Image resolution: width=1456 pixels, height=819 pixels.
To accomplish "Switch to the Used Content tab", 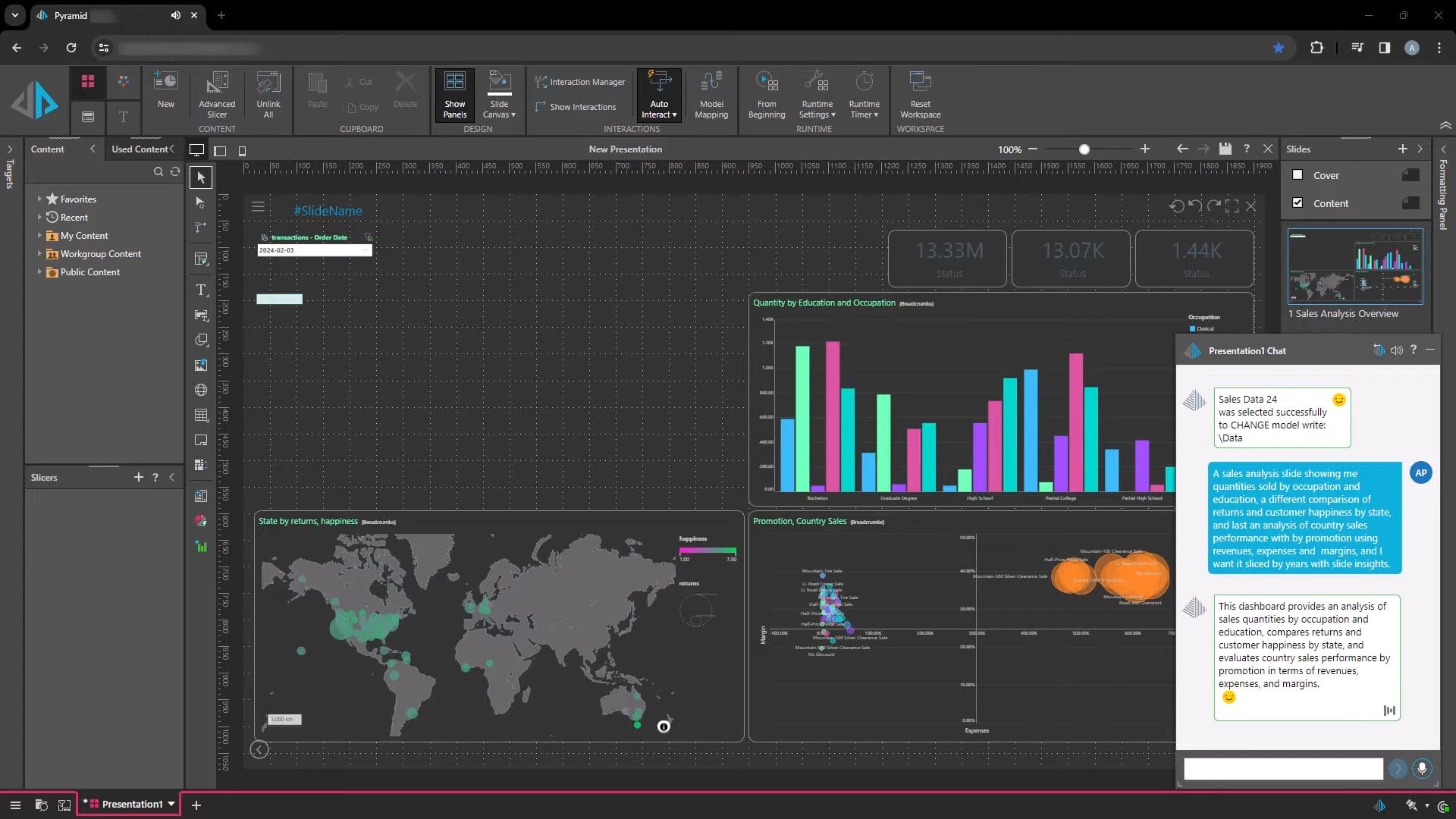I will [140, 149].
